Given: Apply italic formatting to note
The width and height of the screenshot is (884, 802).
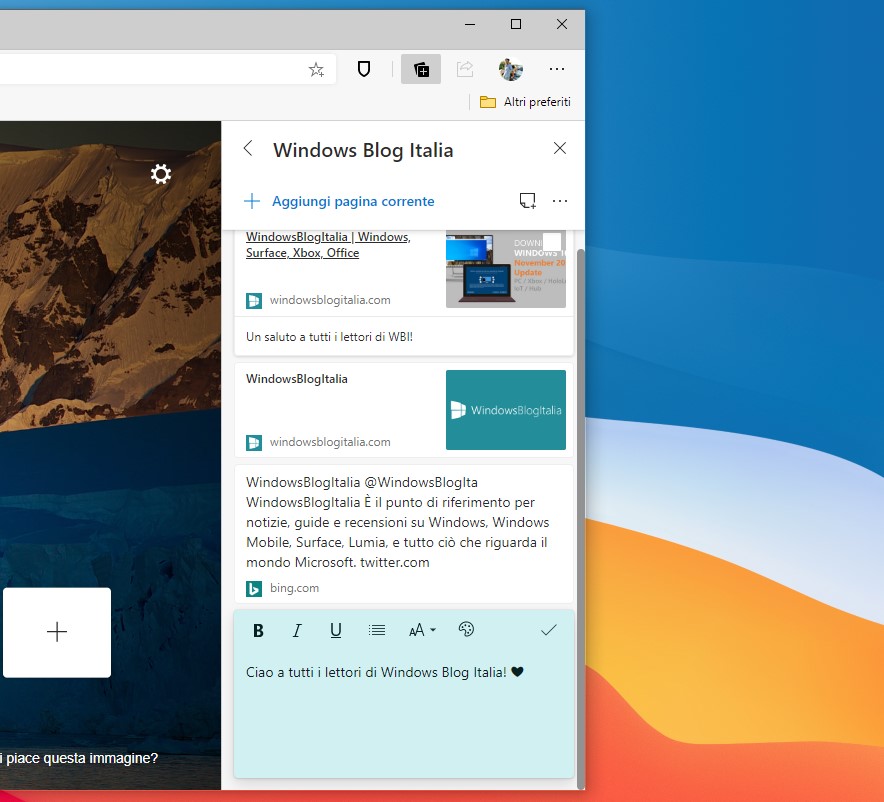Looking at the screenshot, I should (297, 630).
